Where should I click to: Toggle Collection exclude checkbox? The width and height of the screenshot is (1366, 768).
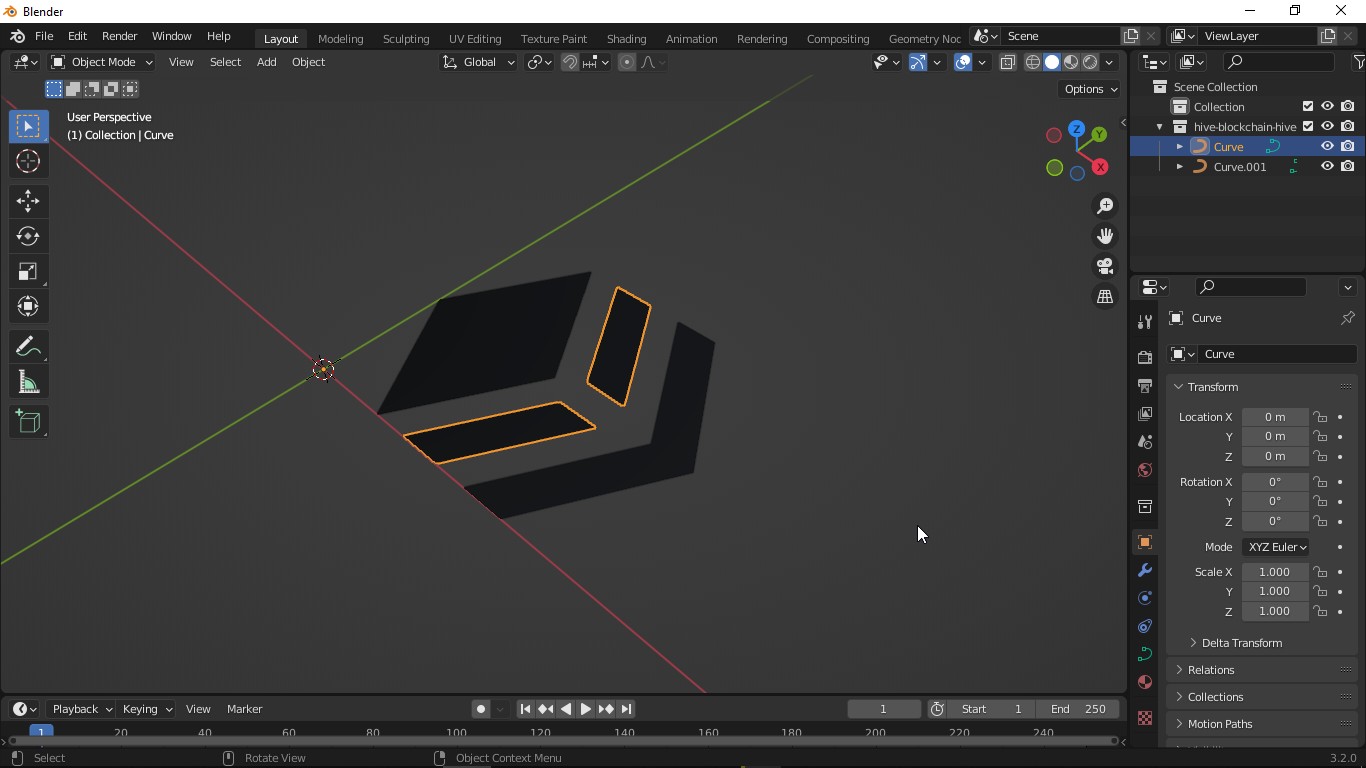pyautogui.click(x=1308, y=107)
